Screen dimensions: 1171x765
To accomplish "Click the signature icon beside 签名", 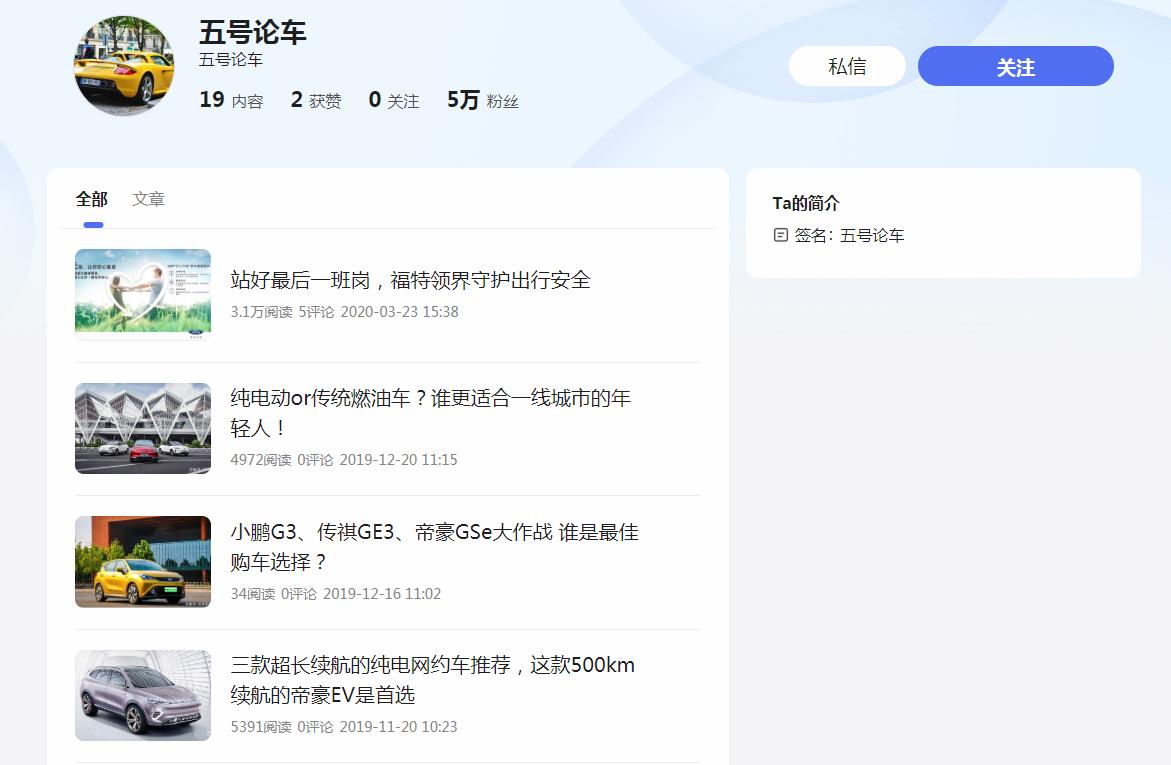I will click(x=780, y=235).
